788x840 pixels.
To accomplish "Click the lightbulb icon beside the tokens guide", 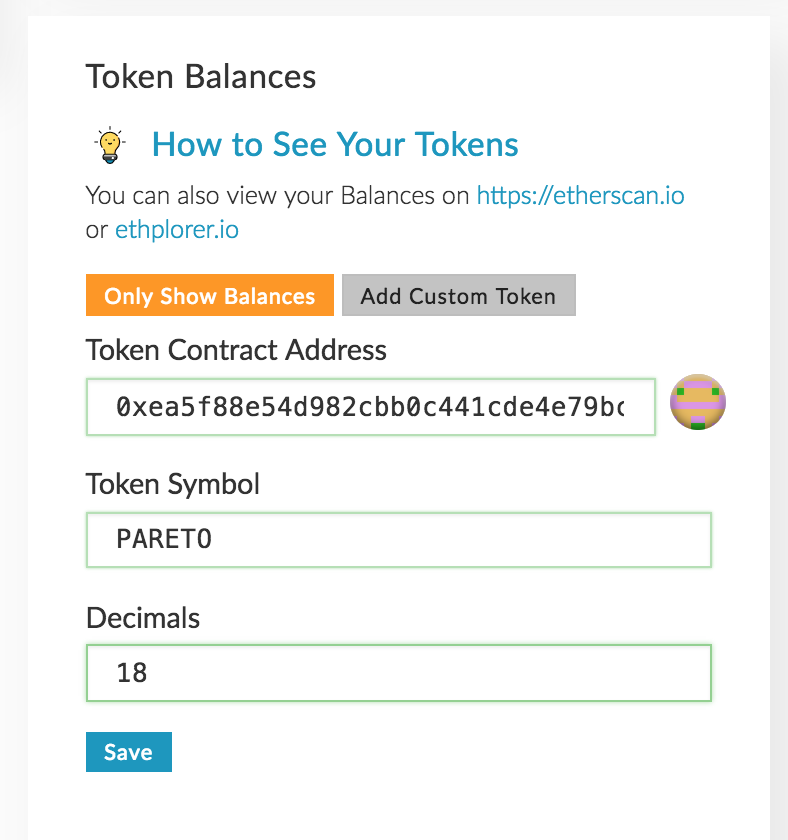I will pos(108,146).
